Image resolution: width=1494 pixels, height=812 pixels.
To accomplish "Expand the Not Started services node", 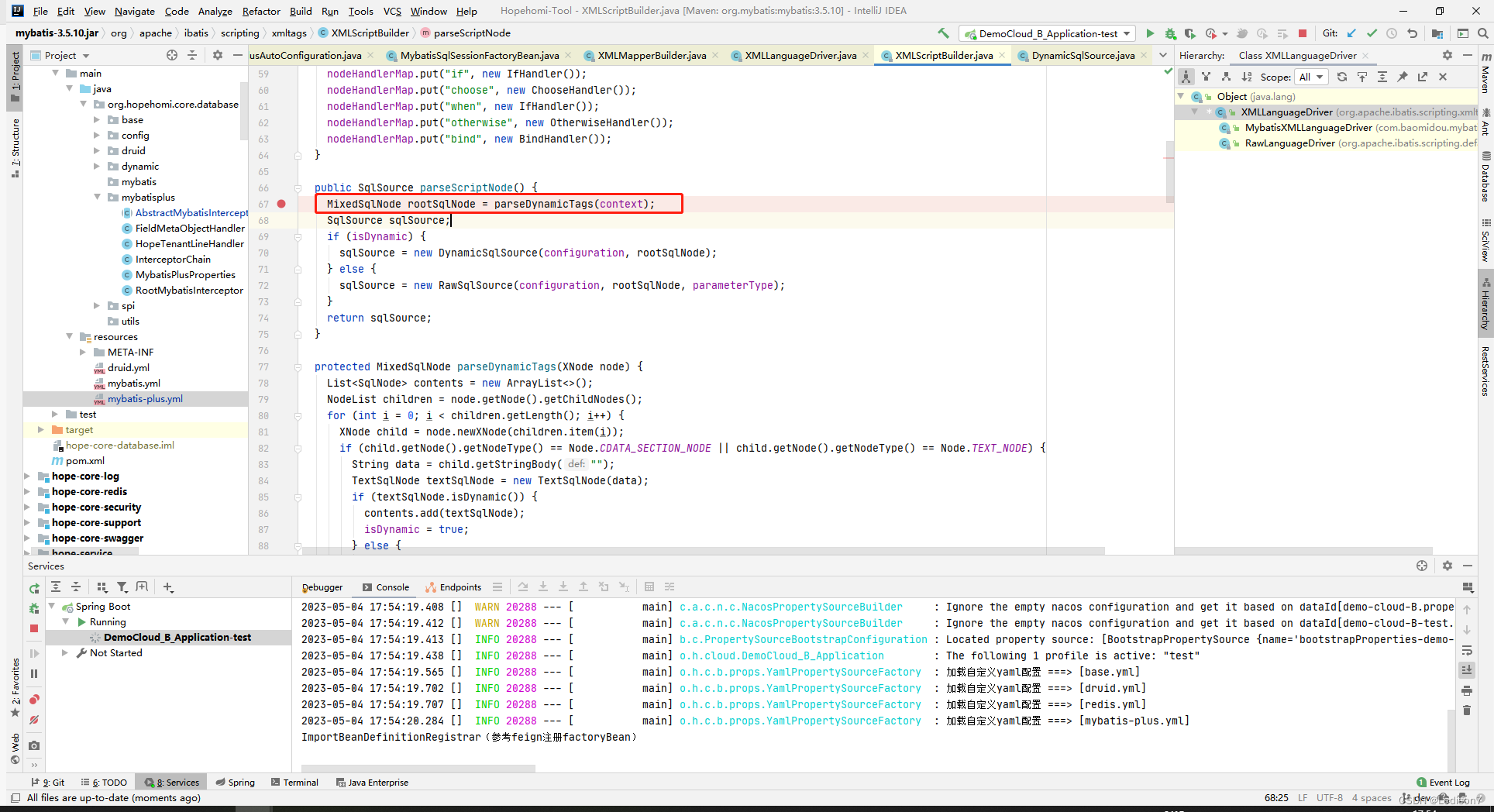I will [65, 652].
